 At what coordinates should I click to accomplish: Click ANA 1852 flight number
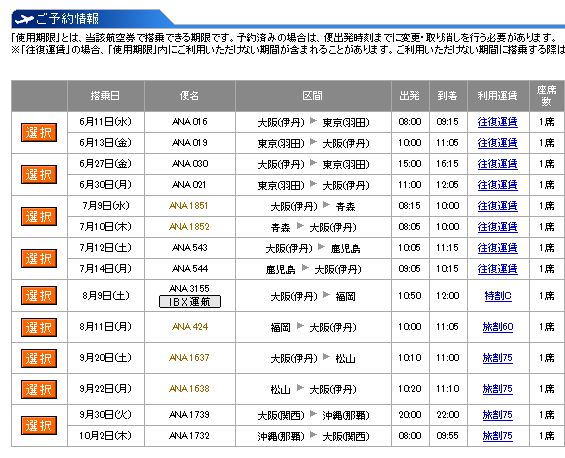click(189, 227)
